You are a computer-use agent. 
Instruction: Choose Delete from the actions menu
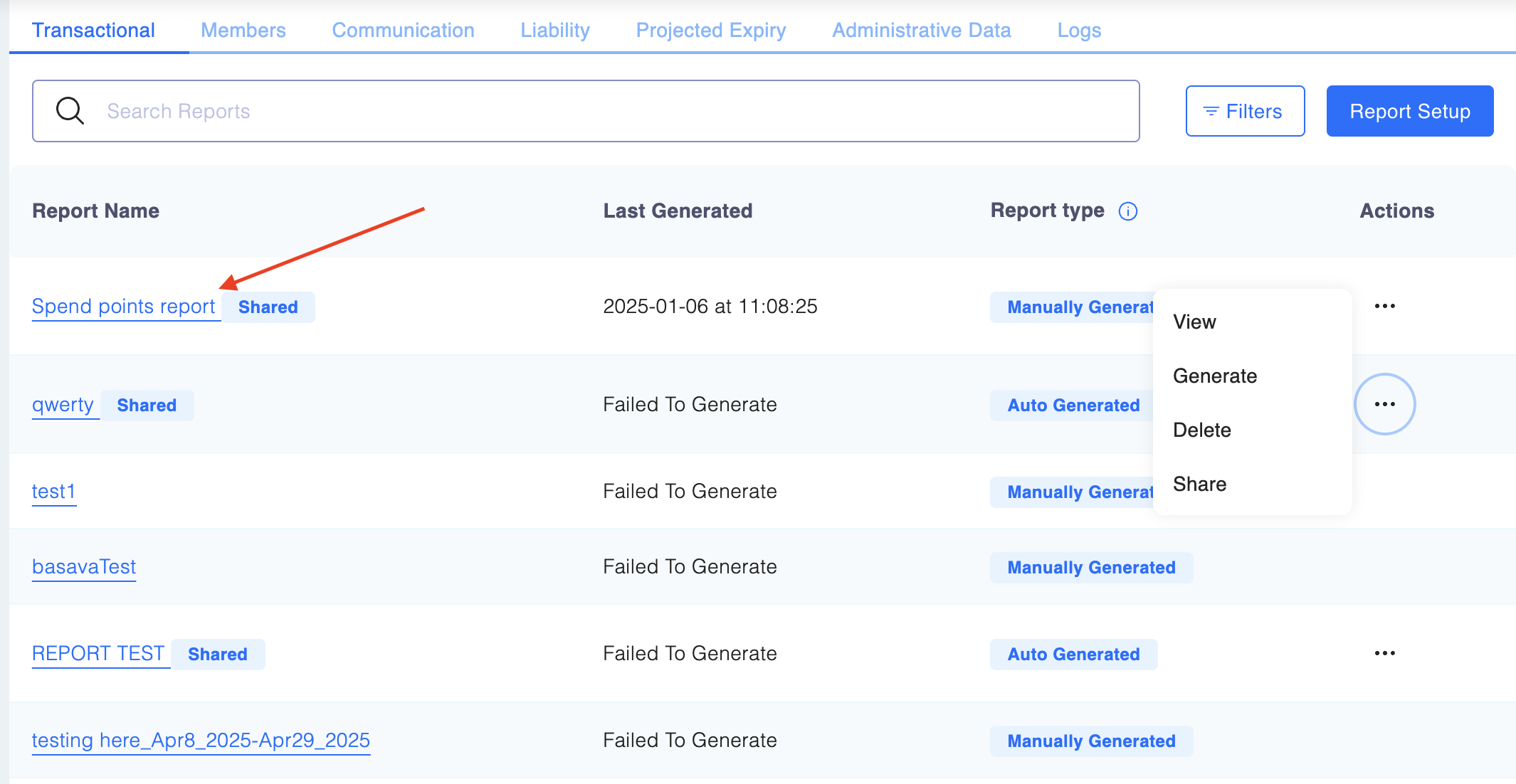pos(1201,430)
